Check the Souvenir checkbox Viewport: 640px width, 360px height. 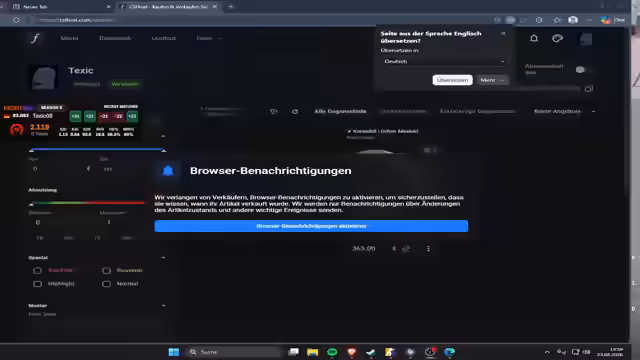pyautogui.click(x=107, y=270)
